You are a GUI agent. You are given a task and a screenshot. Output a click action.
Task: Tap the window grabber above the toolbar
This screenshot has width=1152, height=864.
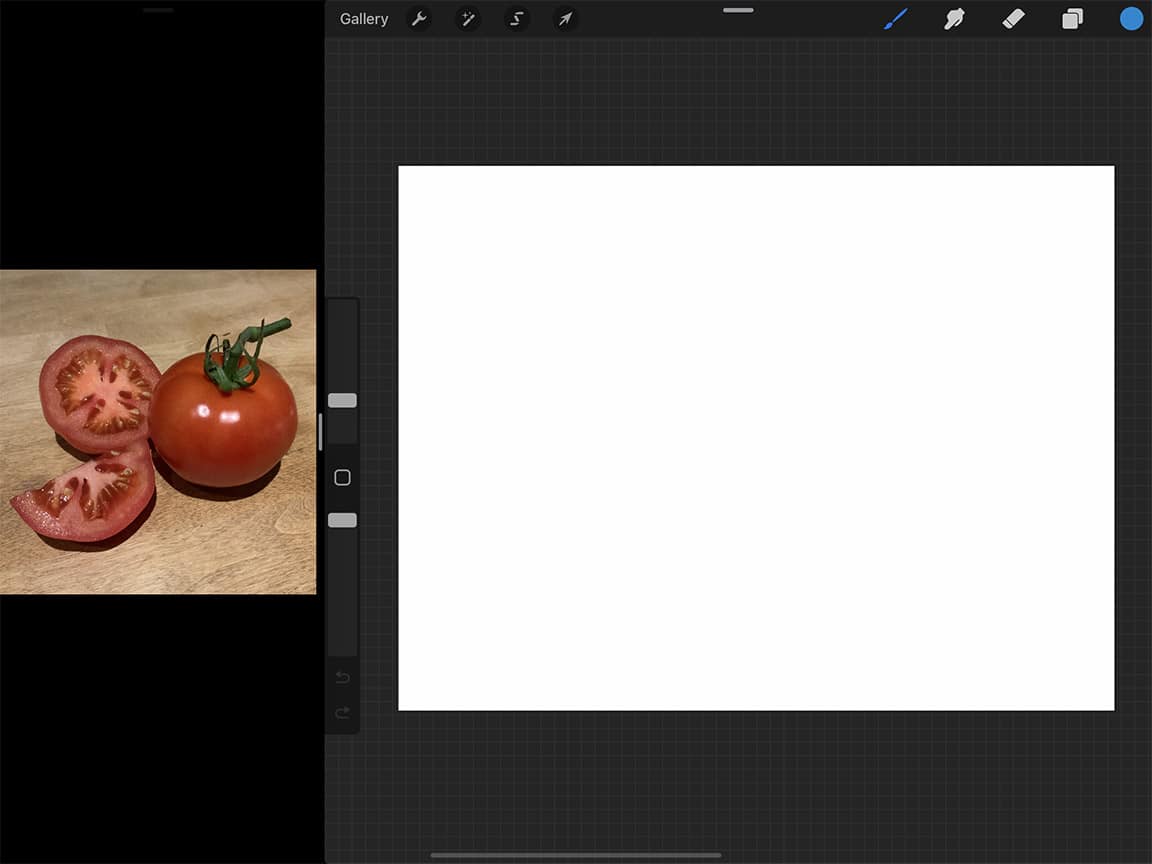(x=737, y=10)
